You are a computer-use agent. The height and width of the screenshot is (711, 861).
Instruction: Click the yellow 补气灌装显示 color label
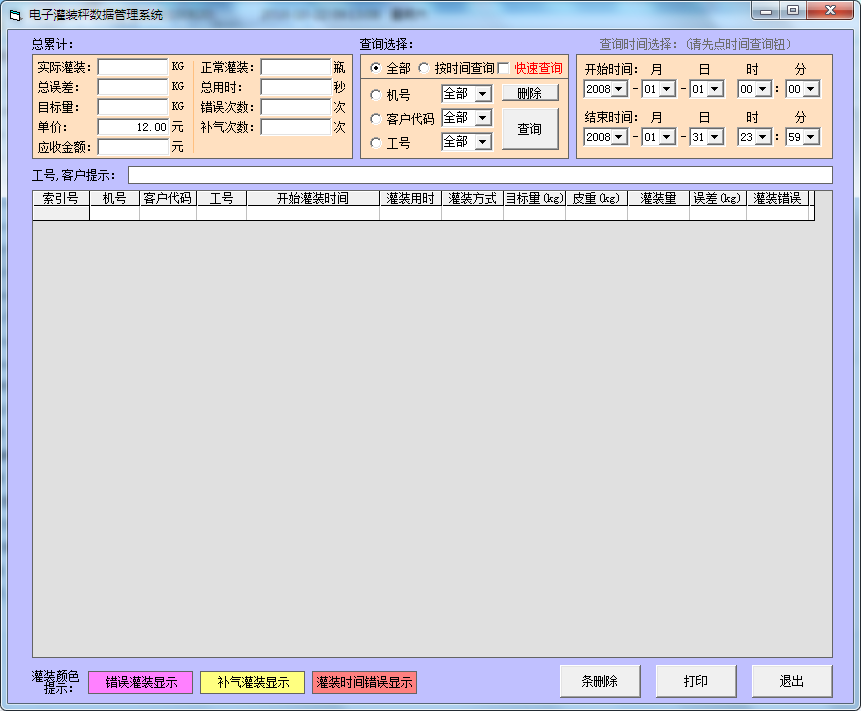[x=252, y=682]
